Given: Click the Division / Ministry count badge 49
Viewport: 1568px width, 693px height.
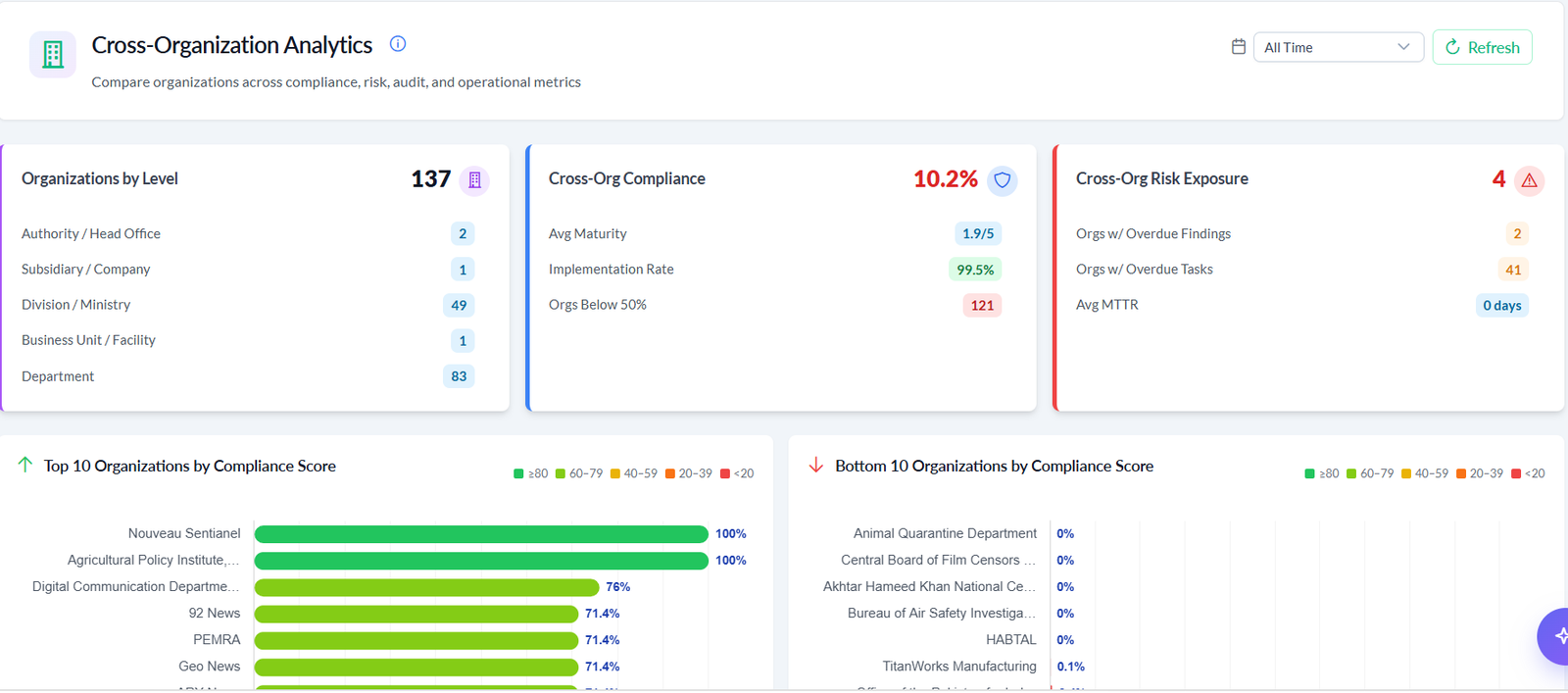Looking at the screenshot, I should 459,305.
